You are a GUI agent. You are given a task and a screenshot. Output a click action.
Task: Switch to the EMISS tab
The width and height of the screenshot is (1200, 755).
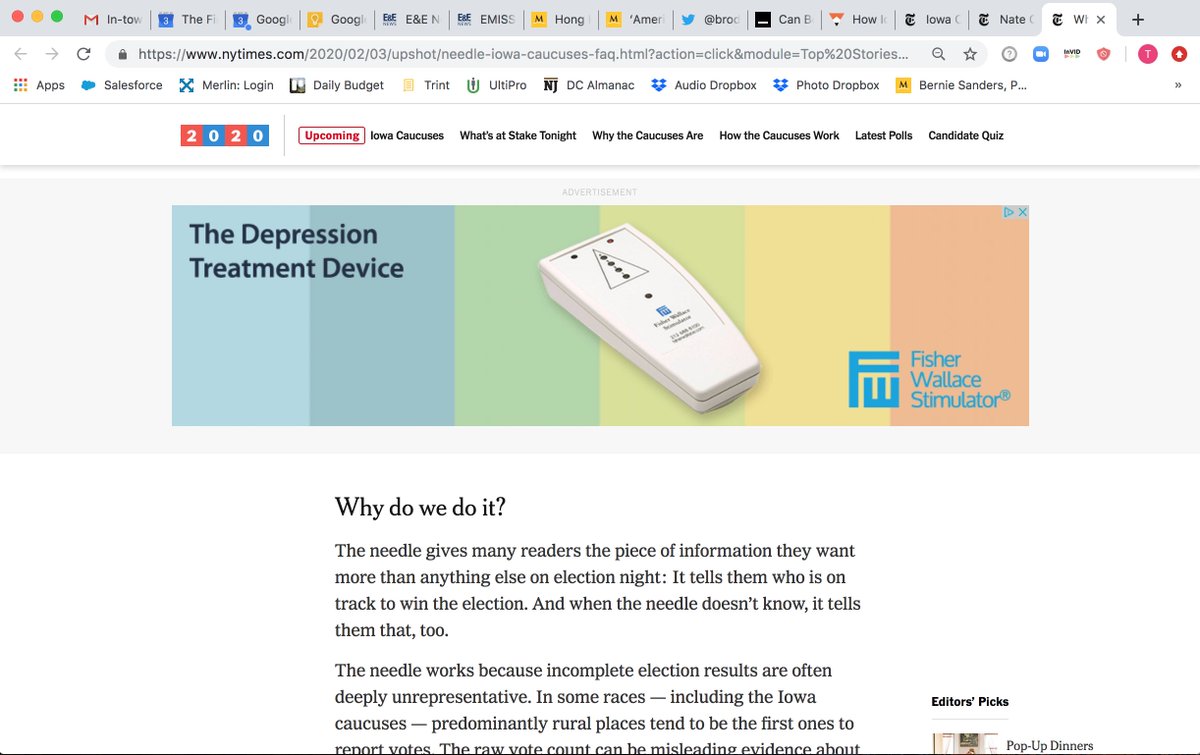click(485, 19)
